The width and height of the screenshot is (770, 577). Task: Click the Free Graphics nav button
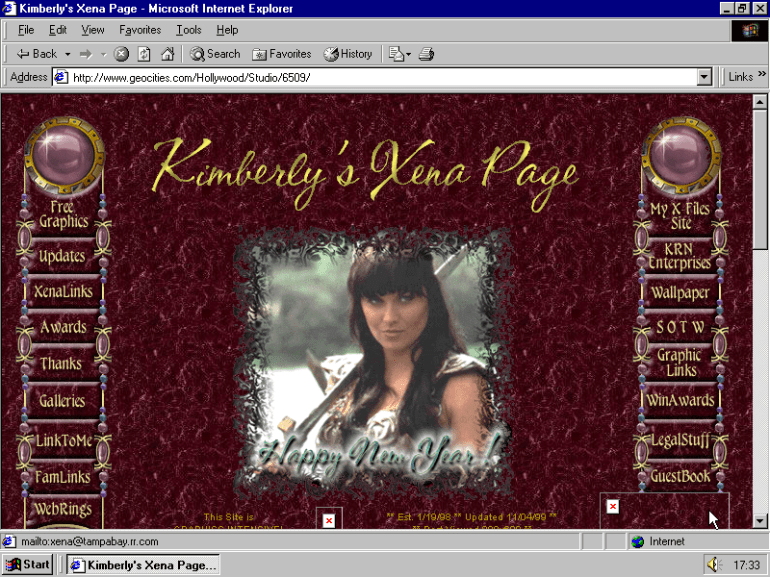63,214
